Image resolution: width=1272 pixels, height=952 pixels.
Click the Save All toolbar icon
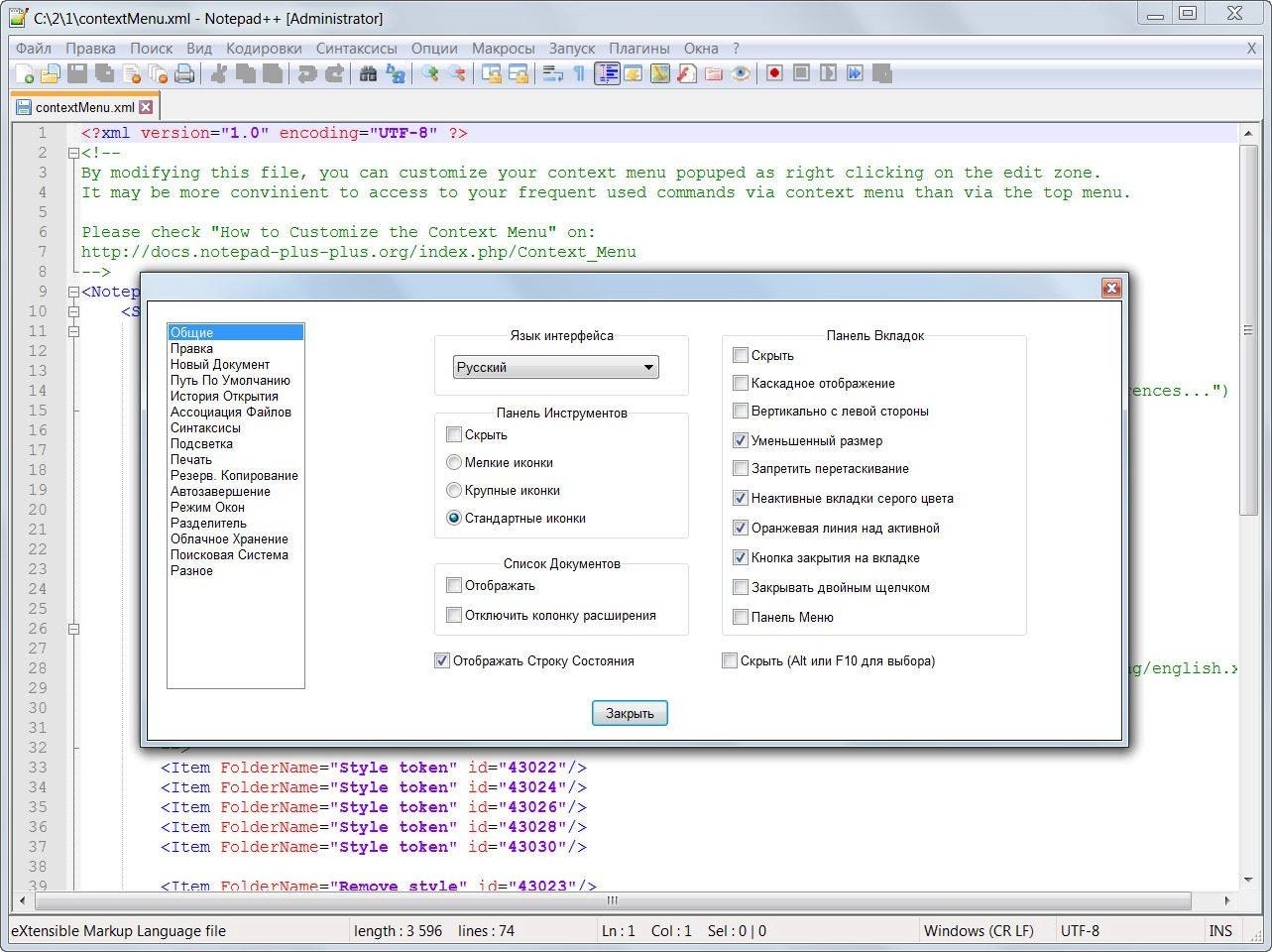pos(104,73)
